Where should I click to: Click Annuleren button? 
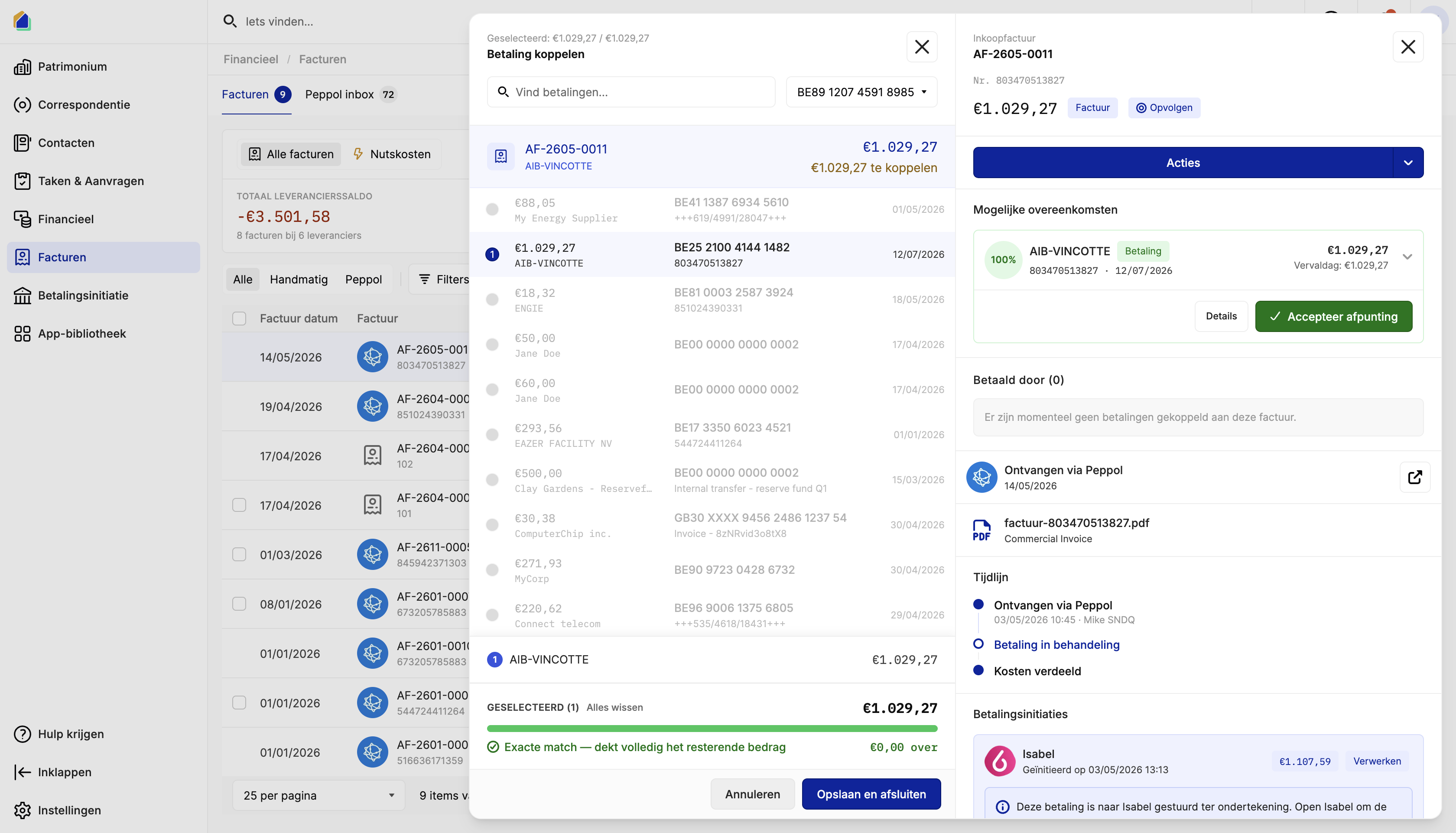click(752, 794)
